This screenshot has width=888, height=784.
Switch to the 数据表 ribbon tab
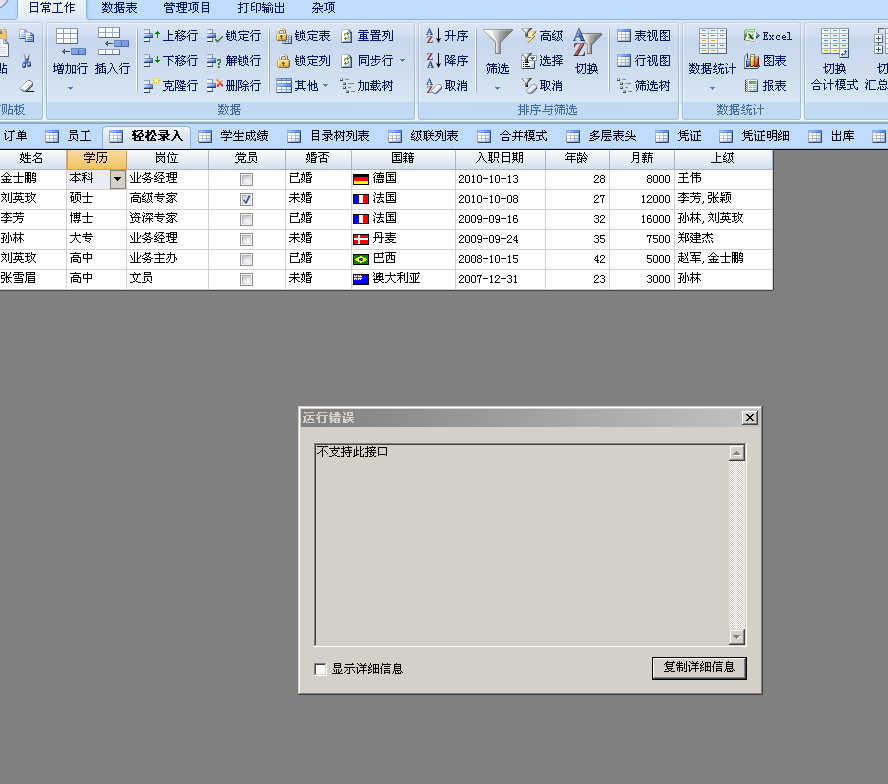[120, 8]
